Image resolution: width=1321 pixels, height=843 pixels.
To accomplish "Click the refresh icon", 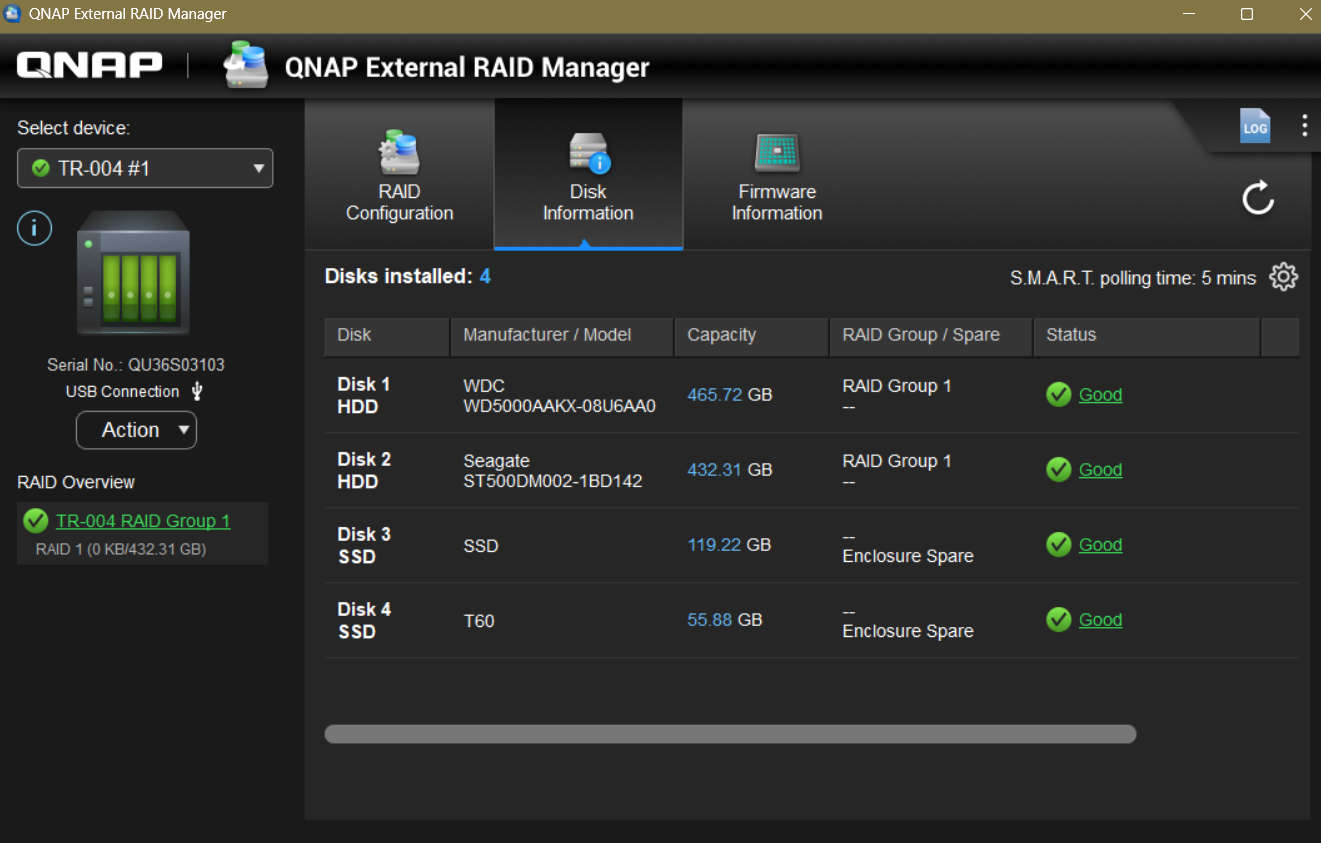I will click(1258, 197).
